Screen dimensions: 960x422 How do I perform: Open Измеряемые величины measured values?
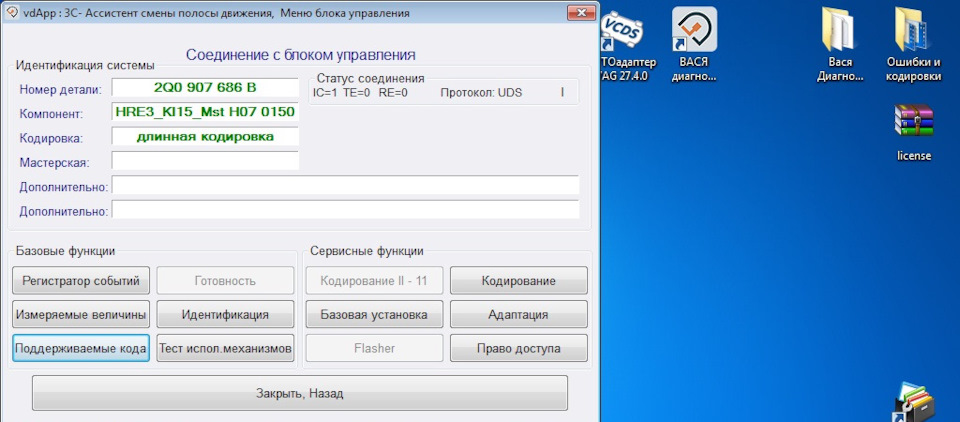(x=81, y=315)
